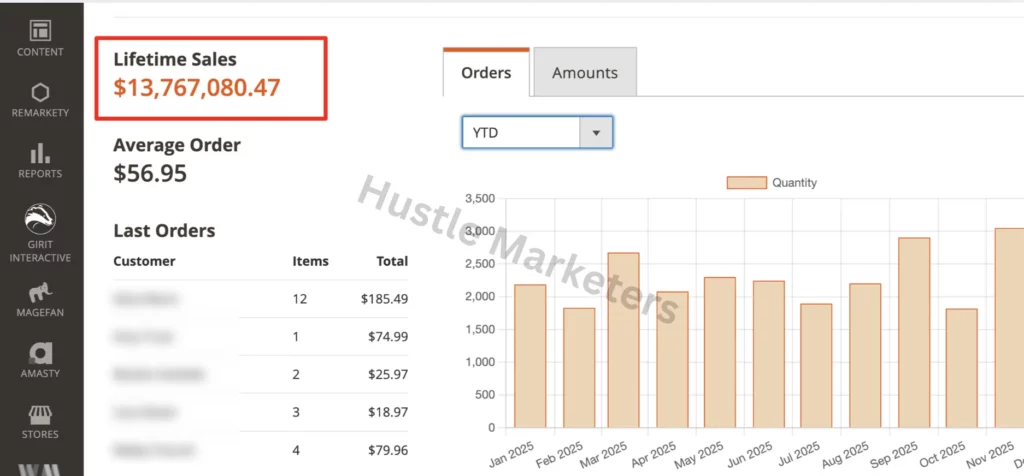Screen dimensions: 1024x476
Task: Click the Oct 2025 chart bar
Action: [x=962, y=368]
